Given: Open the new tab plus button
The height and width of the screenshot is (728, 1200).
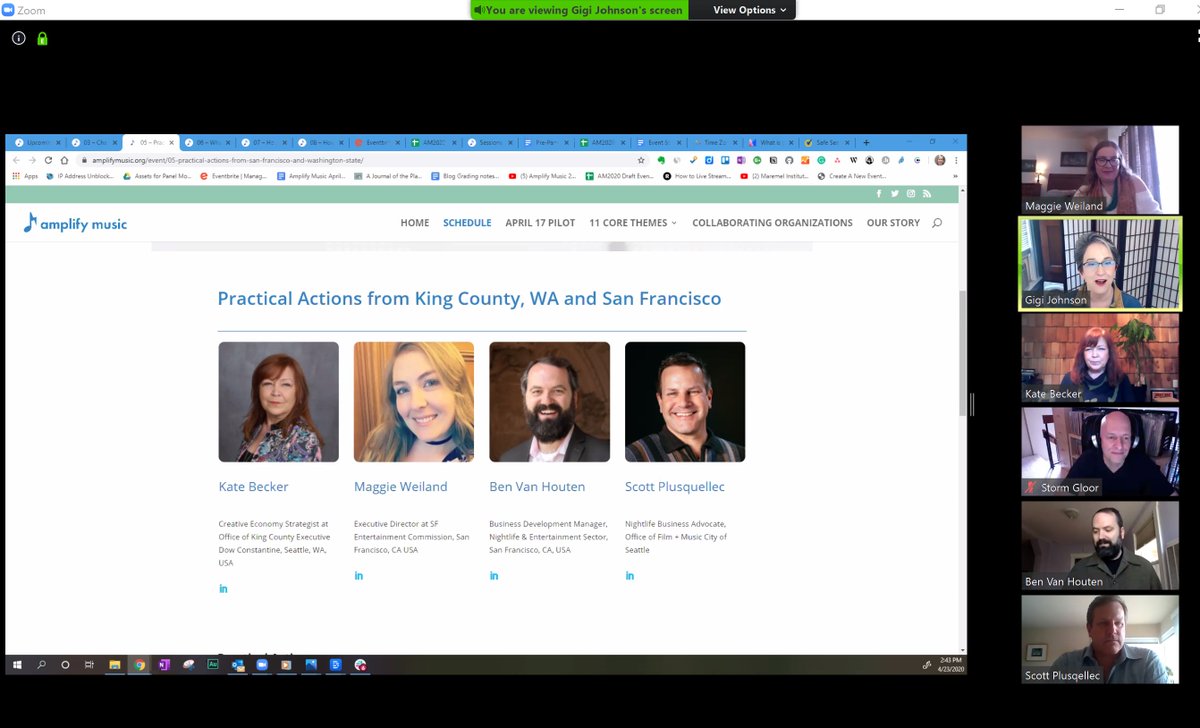Looking at the screenshot, I should [866, 142].
